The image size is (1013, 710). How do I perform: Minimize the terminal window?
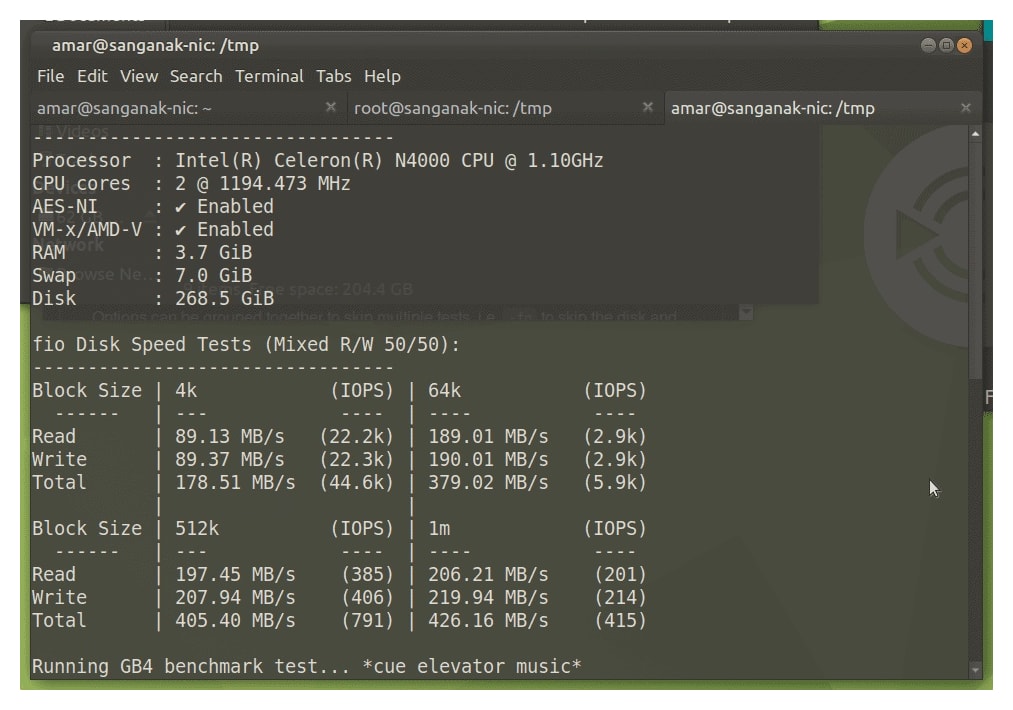coord(928,45)
